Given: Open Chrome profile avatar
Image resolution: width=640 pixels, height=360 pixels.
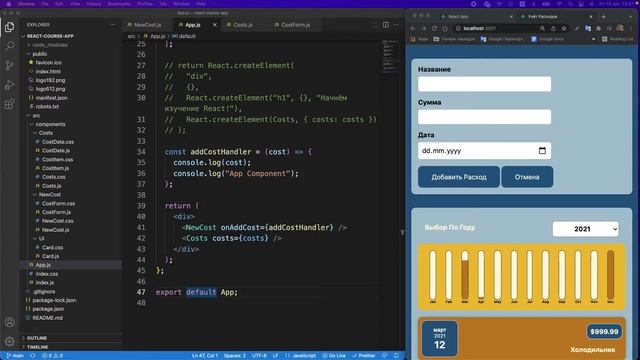Looking at the screenshot, I should [620, 29].
